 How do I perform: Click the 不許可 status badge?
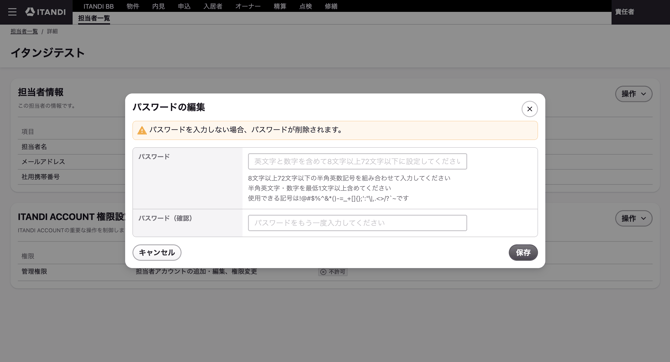tap(333, 272)
